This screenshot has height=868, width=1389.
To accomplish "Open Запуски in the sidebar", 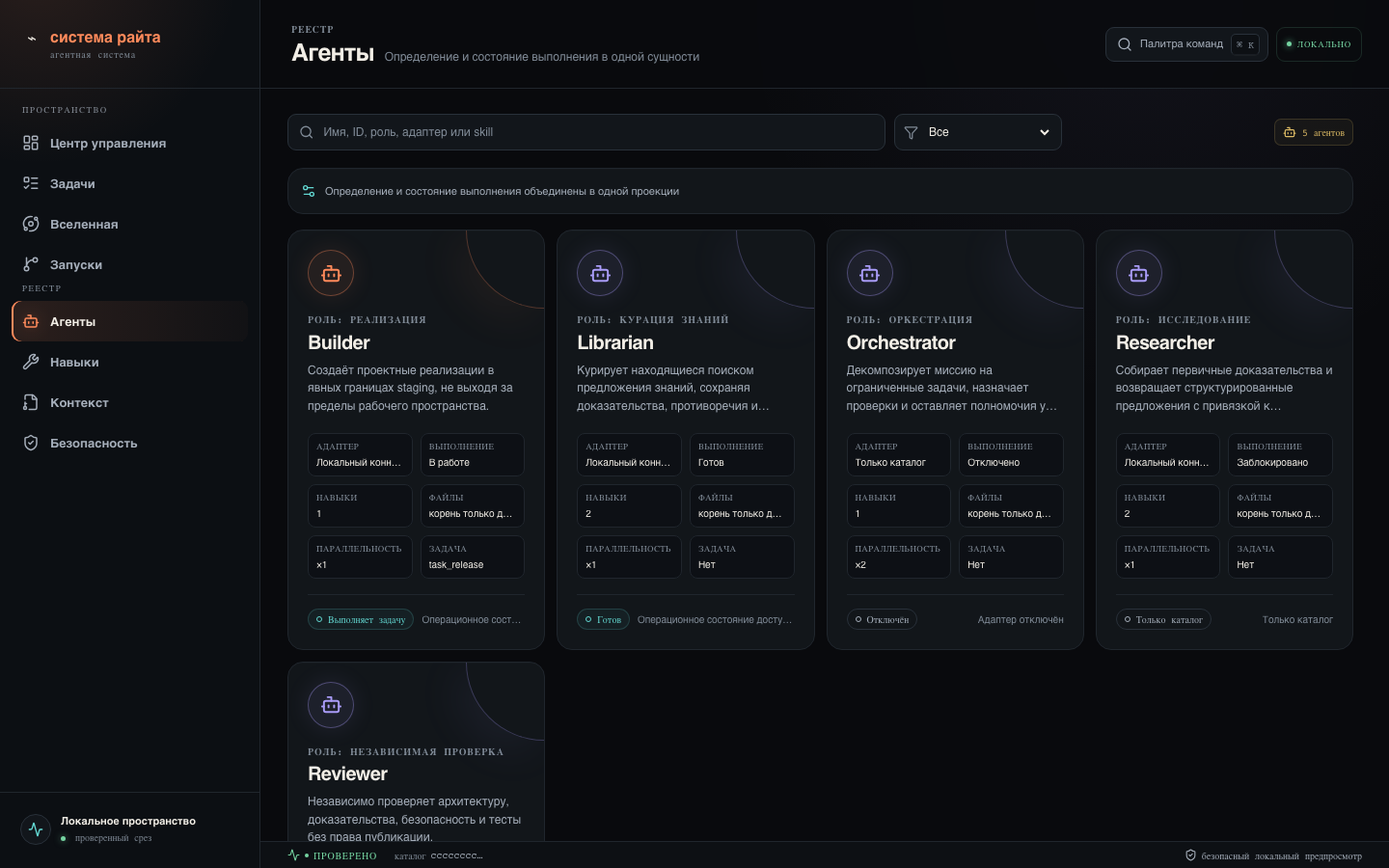I will coord(129,264).
